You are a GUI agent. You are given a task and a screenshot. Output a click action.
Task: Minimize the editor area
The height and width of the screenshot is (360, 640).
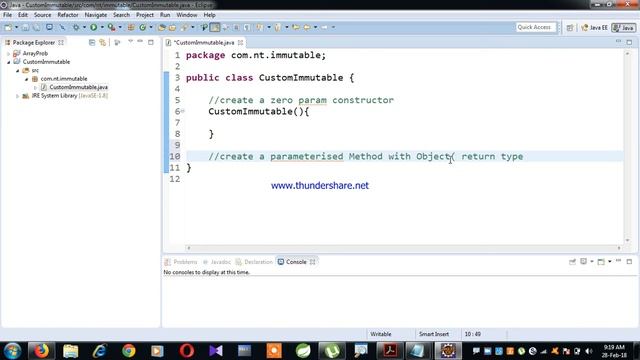click(618, 42)
